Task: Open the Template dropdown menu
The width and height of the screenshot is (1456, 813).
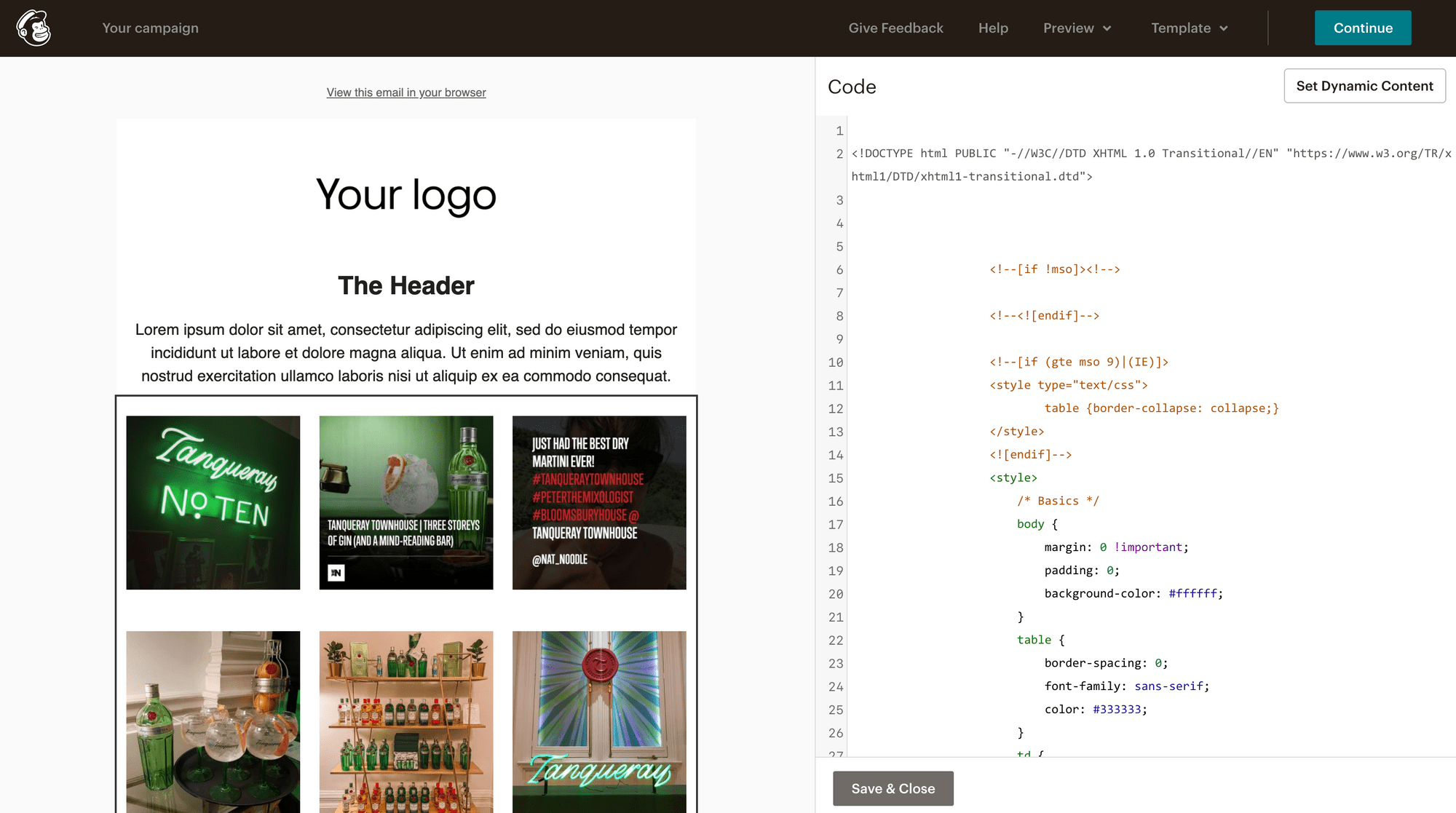Action: tap(1190, 28)
